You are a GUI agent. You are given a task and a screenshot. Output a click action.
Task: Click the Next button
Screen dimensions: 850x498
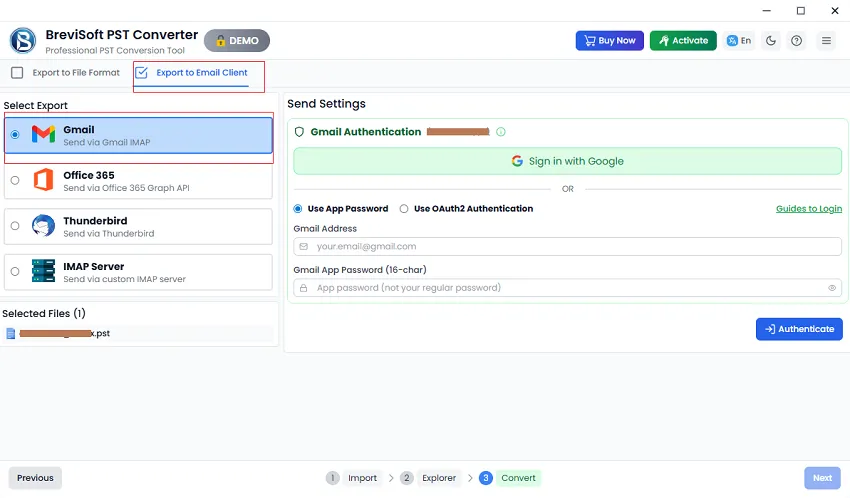pyautogui.click(x=822, y=478)
